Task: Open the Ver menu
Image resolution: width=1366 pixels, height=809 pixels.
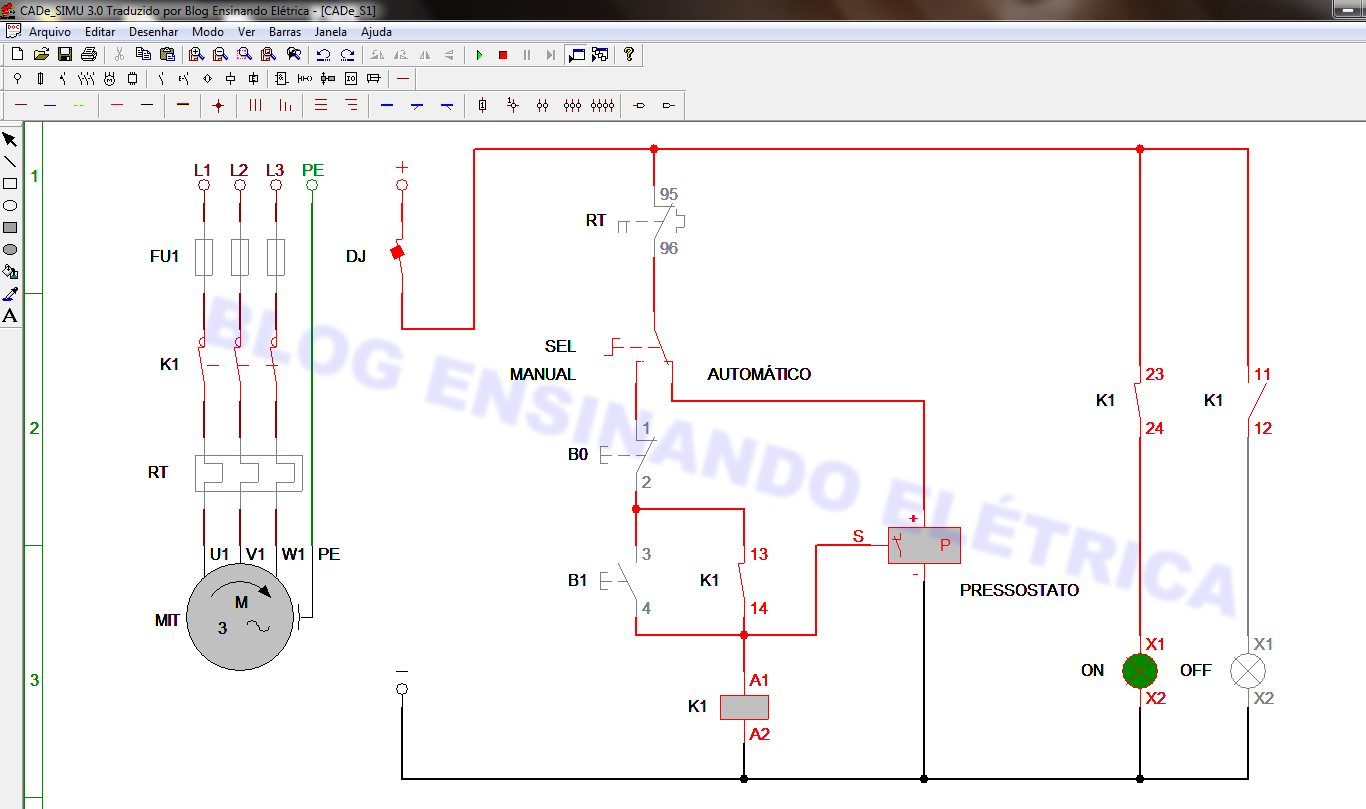Action: pyautogui.click(x=246, y=32)
